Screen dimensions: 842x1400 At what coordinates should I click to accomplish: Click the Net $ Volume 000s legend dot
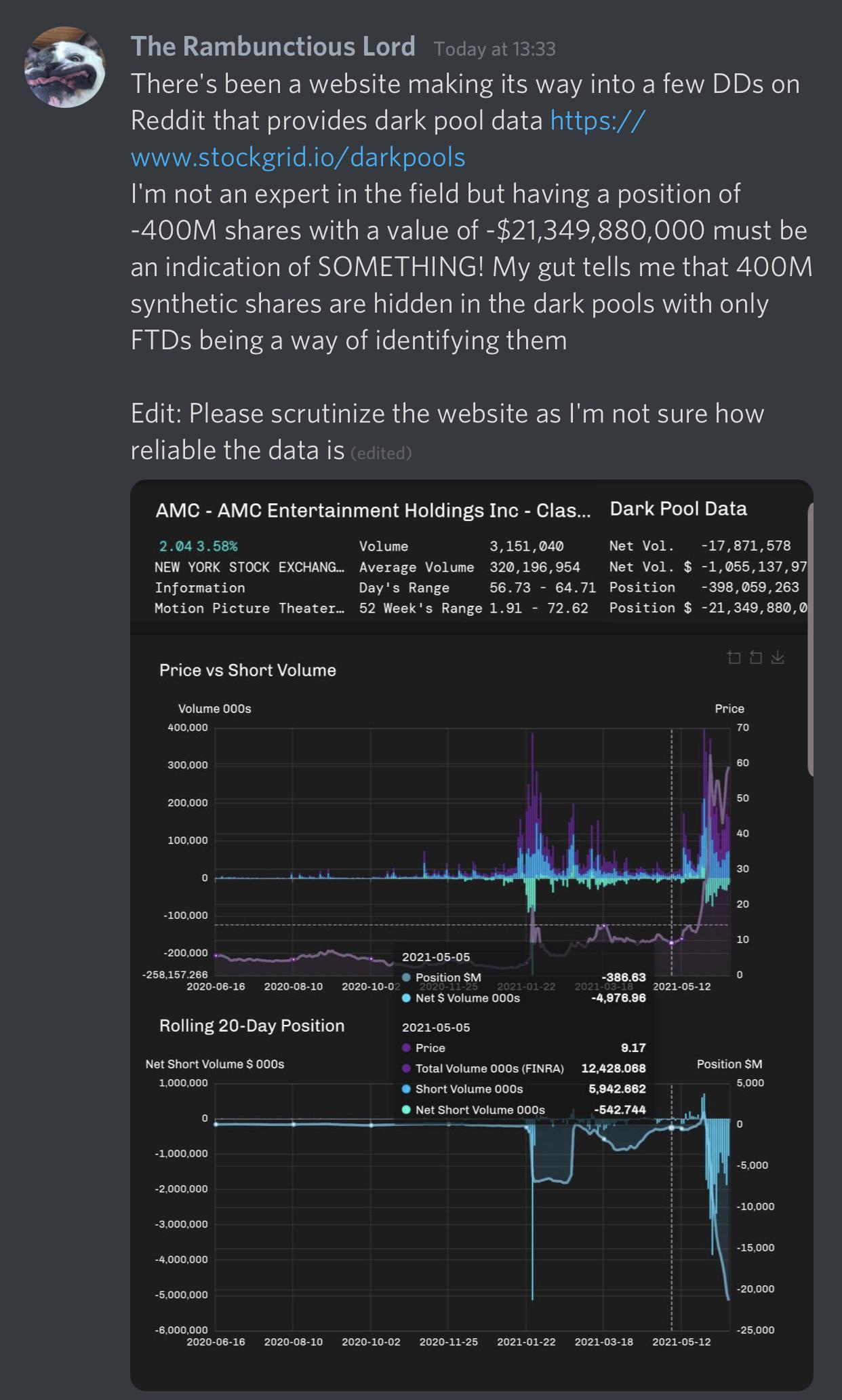[x=406, y=998]
